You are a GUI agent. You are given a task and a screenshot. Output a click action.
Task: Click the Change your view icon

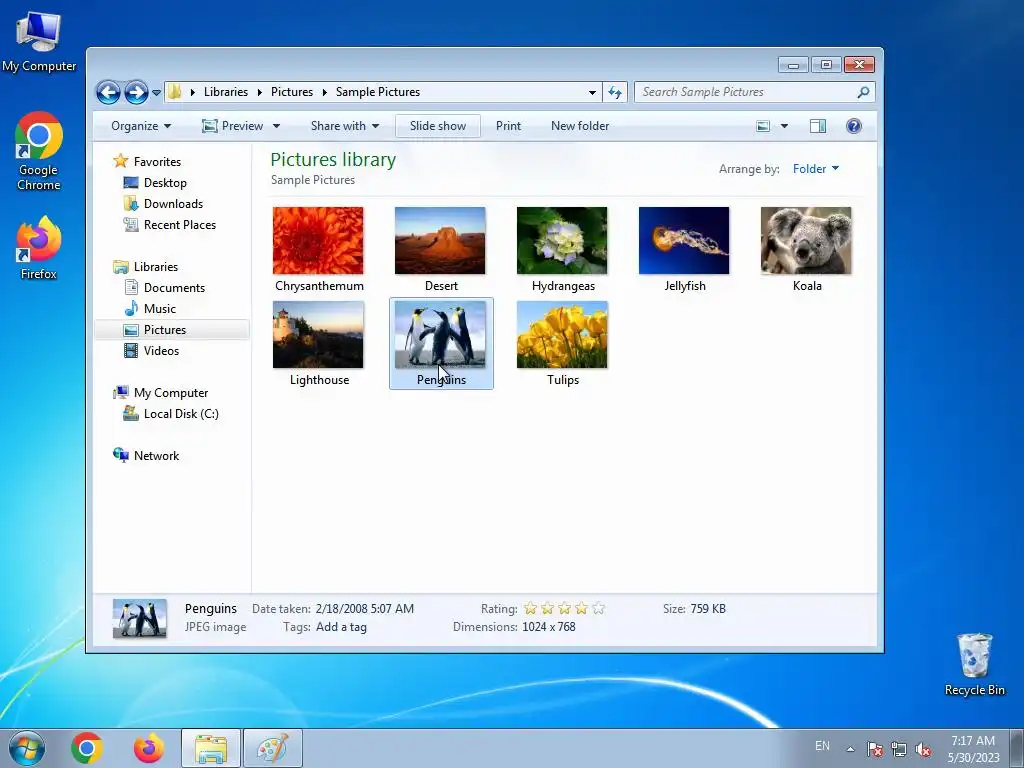(763, 126)
